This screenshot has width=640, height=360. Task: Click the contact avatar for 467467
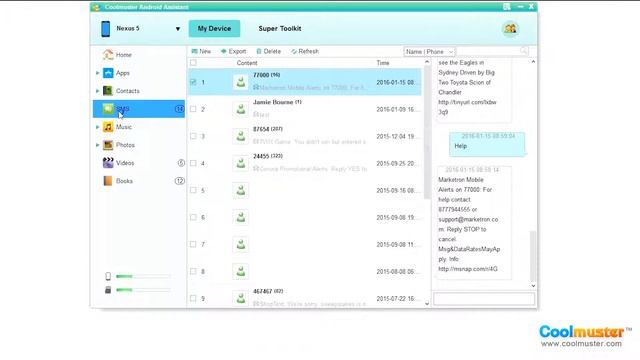[241, 298]
